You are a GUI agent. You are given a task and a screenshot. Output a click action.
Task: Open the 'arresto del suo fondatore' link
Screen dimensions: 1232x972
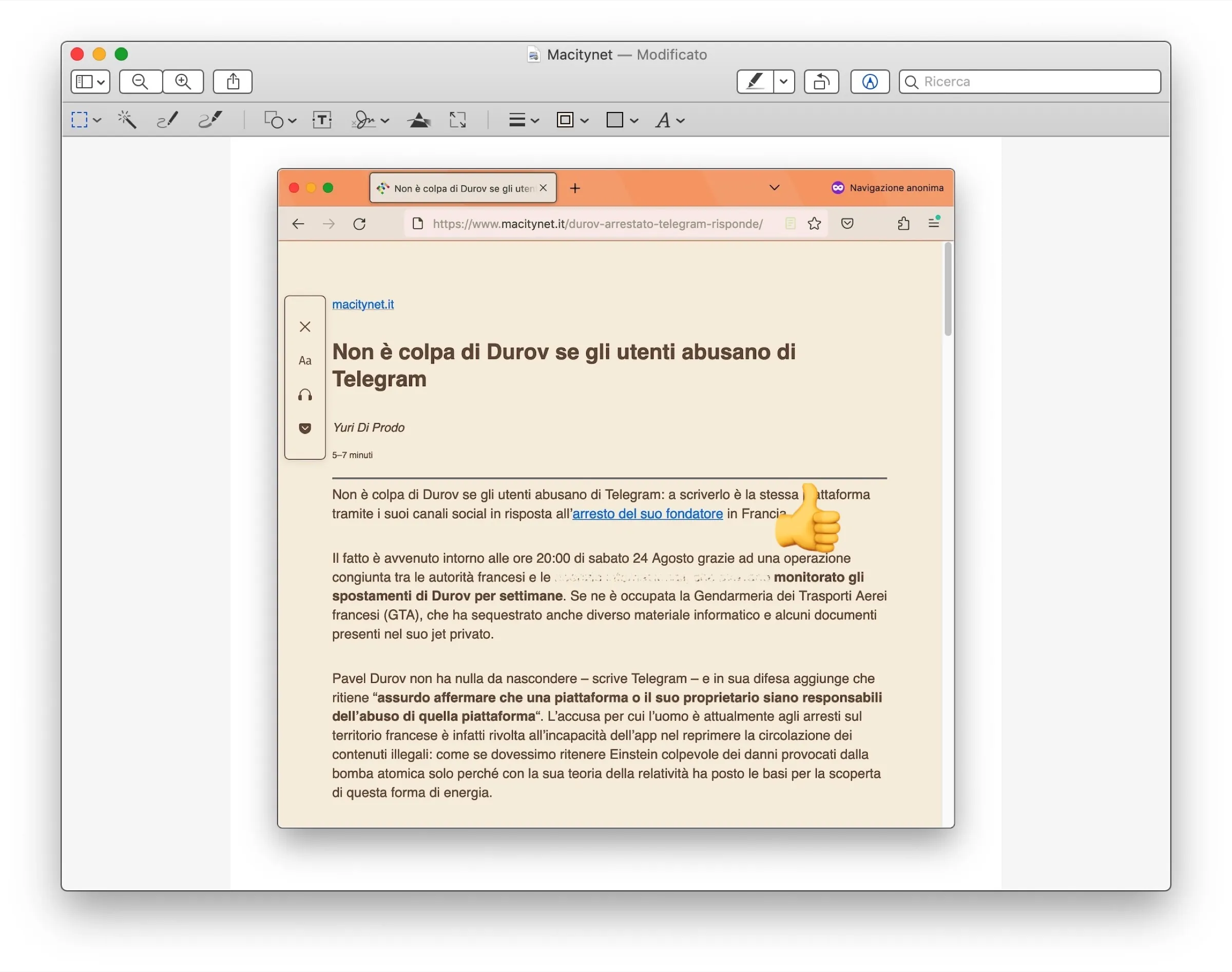coord(647,513)
